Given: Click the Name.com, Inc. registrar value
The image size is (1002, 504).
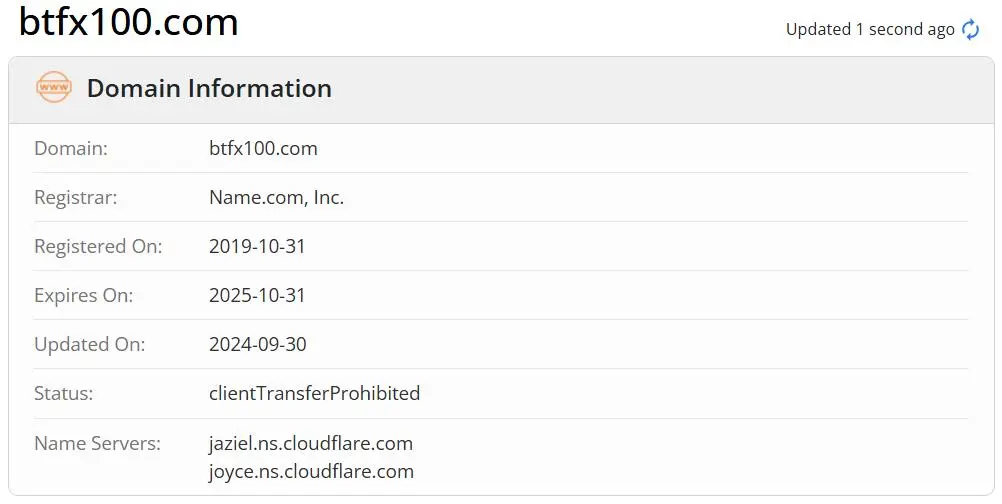Looking at the screenshot, I should point(277,197).
